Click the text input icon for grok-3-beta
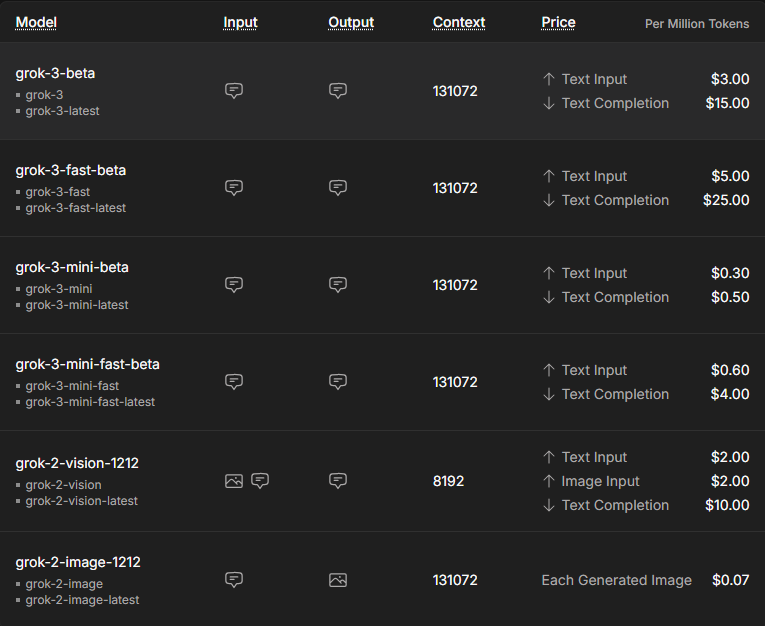Screen dimensions: 765x626 (x=234, y=91)
